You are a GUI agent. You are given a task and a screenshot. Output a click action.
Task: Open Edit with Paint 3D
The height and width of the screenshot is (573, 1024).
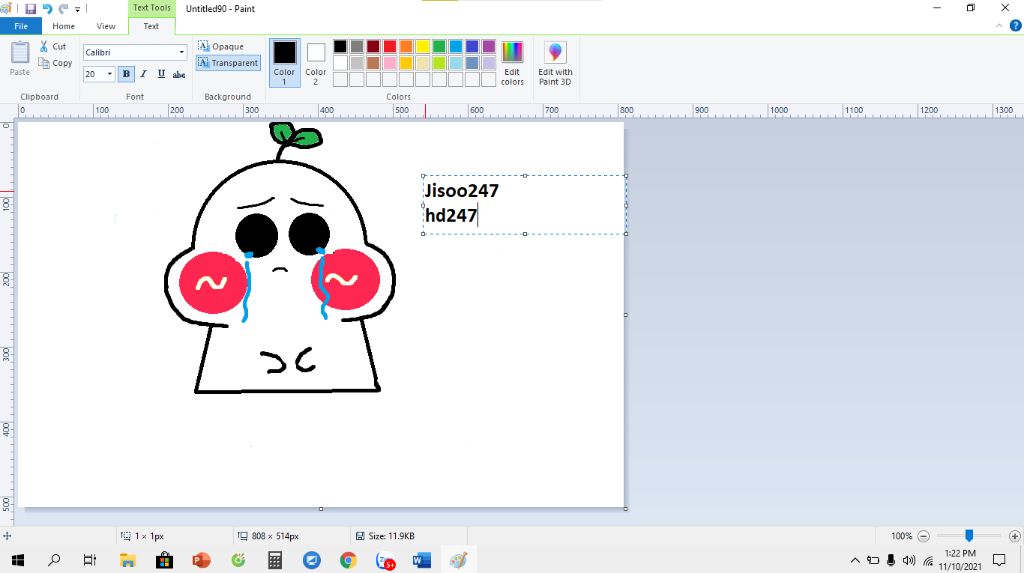tap(555, 63)
